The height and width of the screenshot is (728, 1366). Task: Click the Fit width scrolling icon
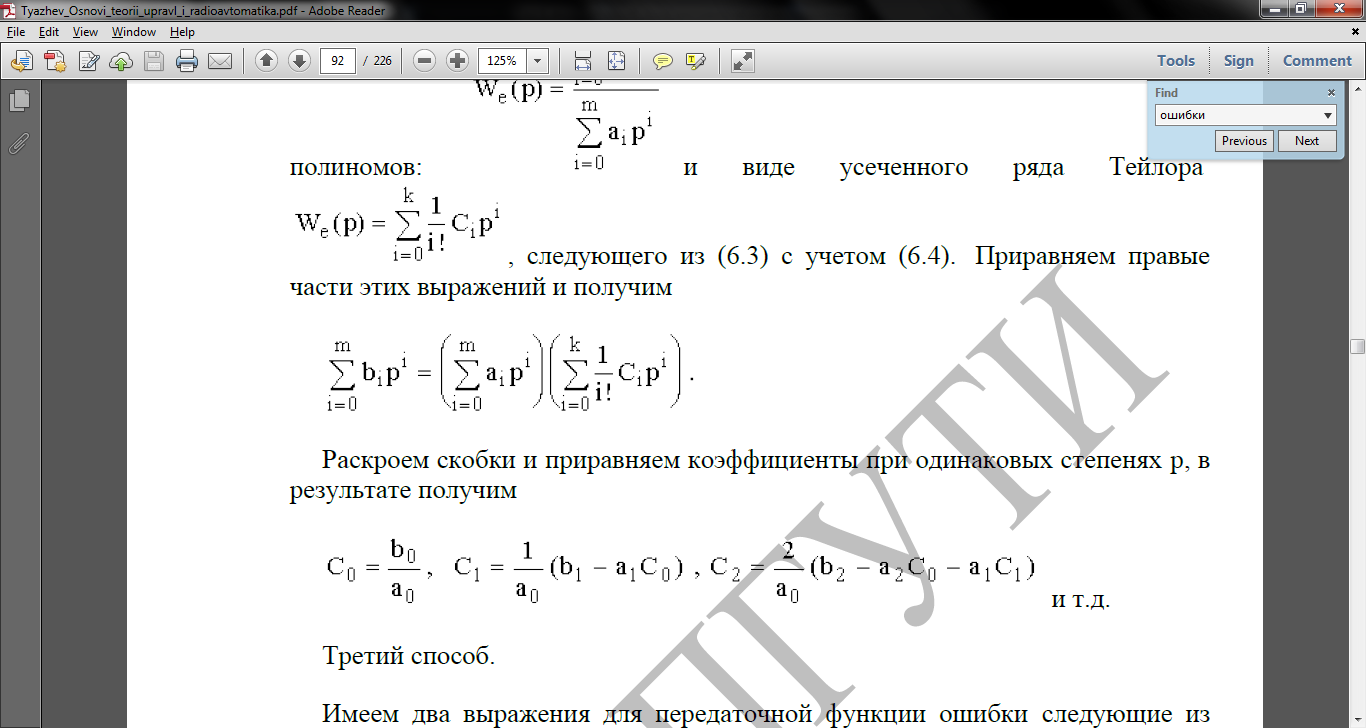click(584, 61)
